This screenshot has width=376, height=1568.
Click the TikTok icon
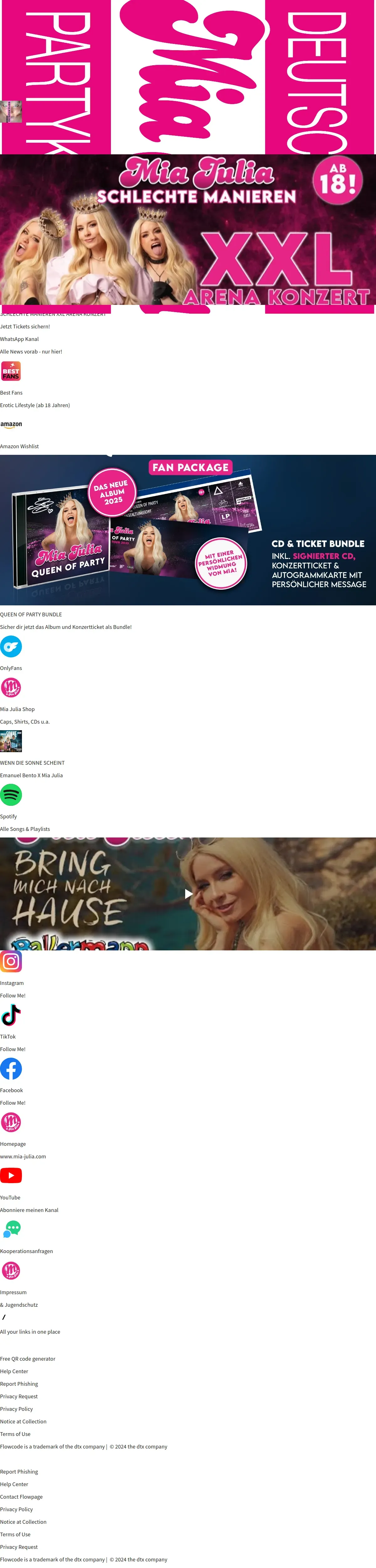pyautogui.click(x=11, y=1015)
